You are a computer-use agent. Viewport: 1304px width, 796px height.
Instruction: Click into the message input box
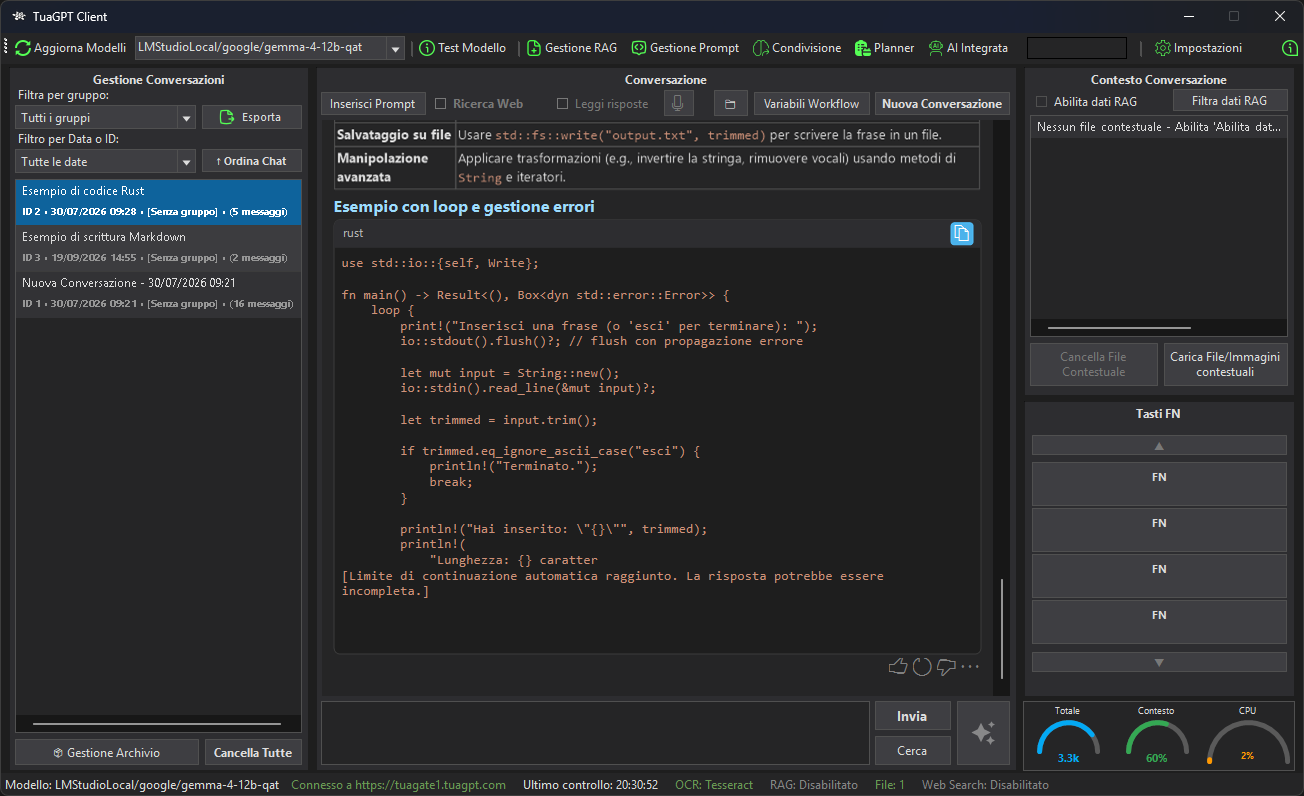click(595, 733)
